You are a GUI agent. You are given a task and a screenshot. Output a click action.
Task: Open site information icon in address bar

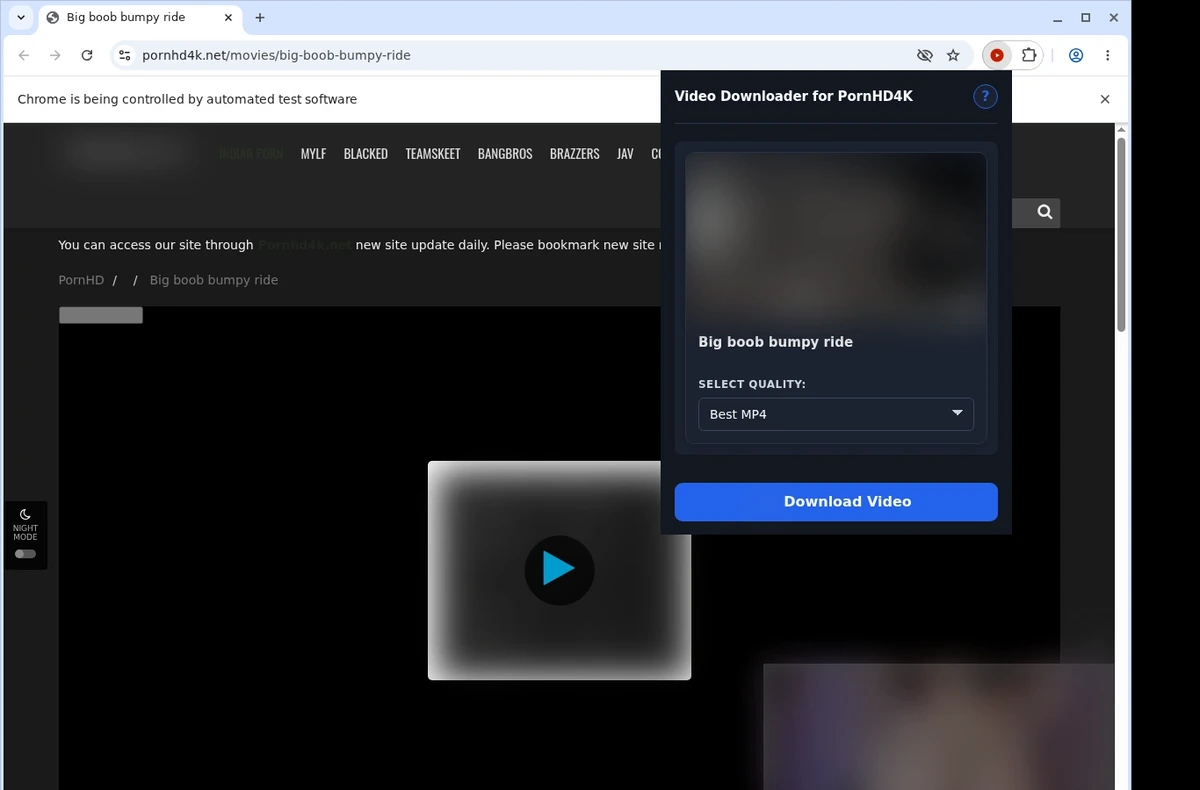coord(125,55)
